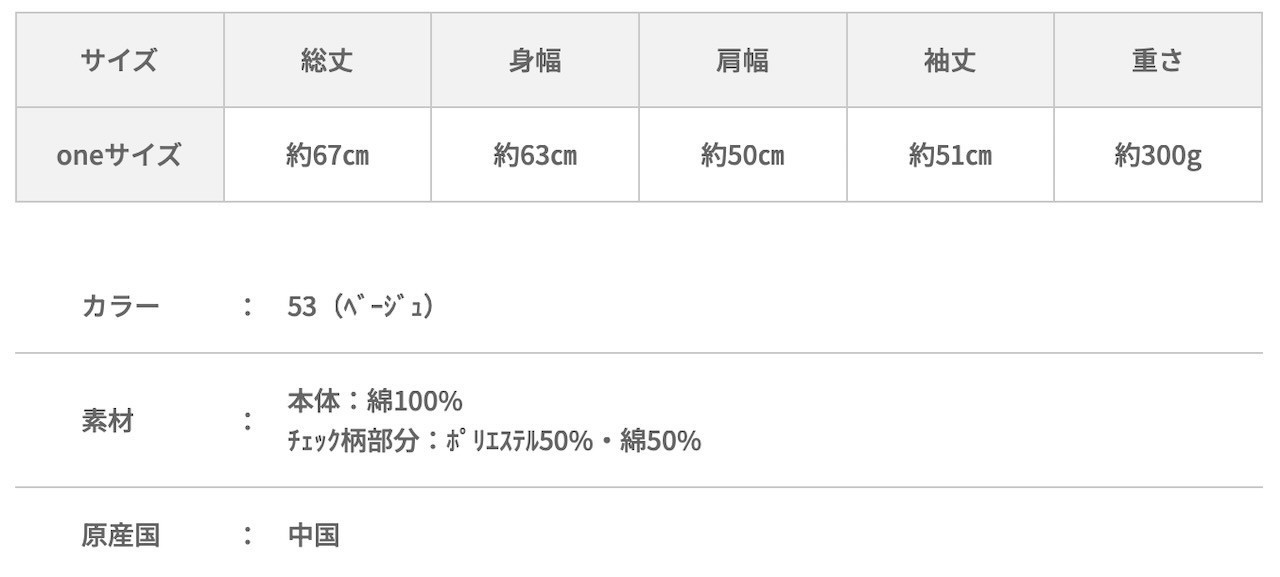The width and height of the screenshot is (1280, 577).
Task: Click the 約300g weight value
Action: 1158,156
